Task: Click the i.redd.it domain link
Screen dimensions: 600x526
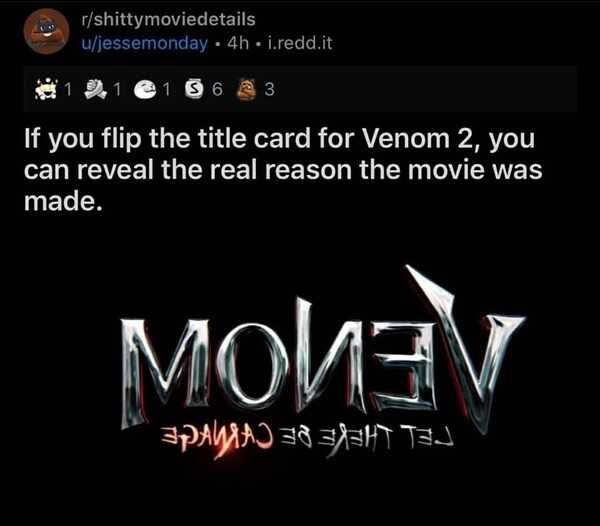Action: click(x=300, y=43)
